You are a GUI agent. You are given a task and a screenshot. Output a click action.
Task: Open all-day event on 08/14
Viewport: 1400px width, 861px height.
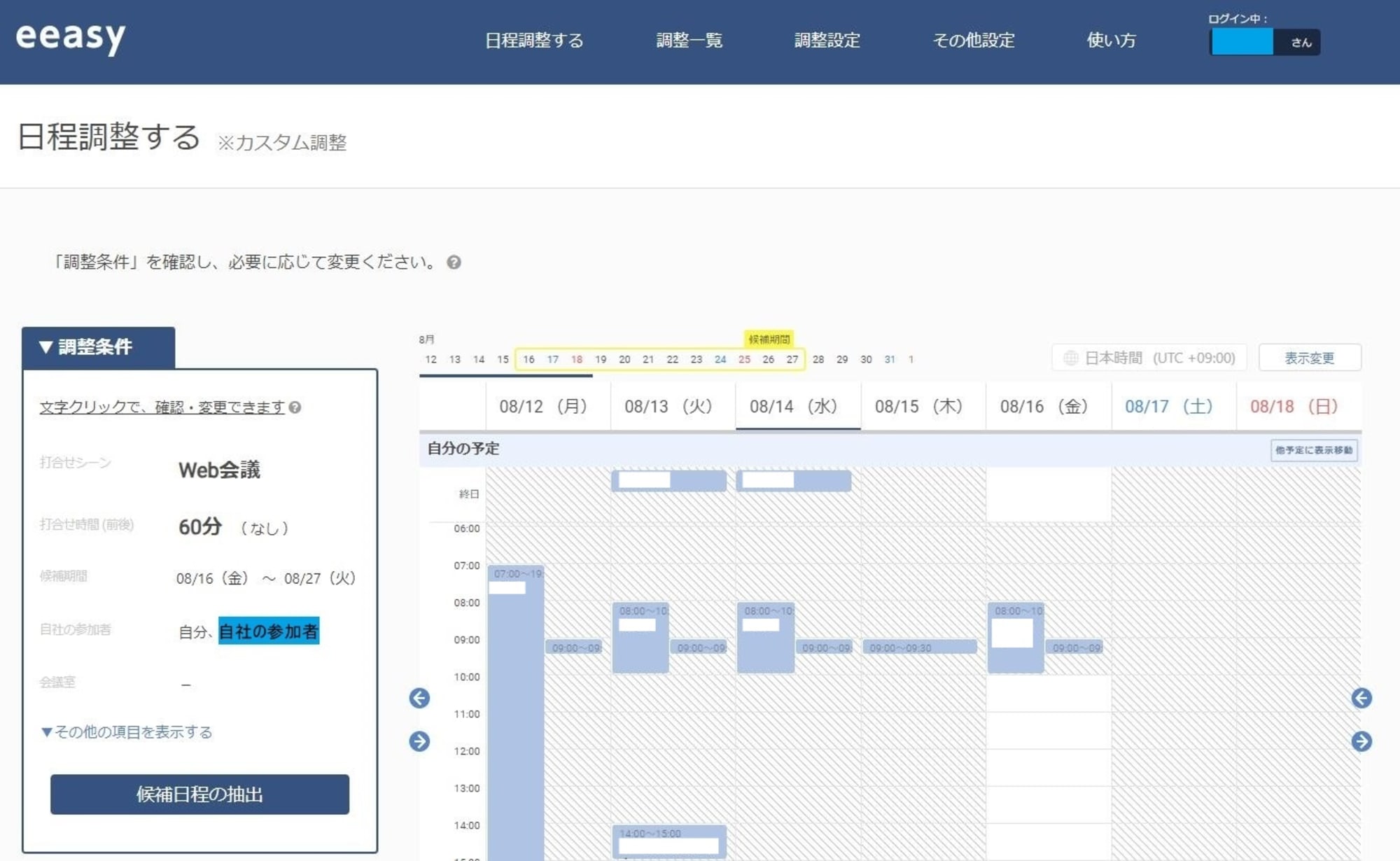pos(794,480)
